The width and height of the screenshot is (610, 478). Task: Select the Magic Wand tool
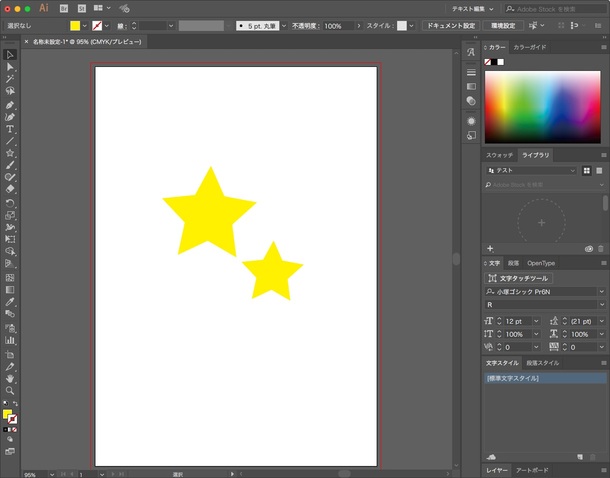tap(10, 79)
